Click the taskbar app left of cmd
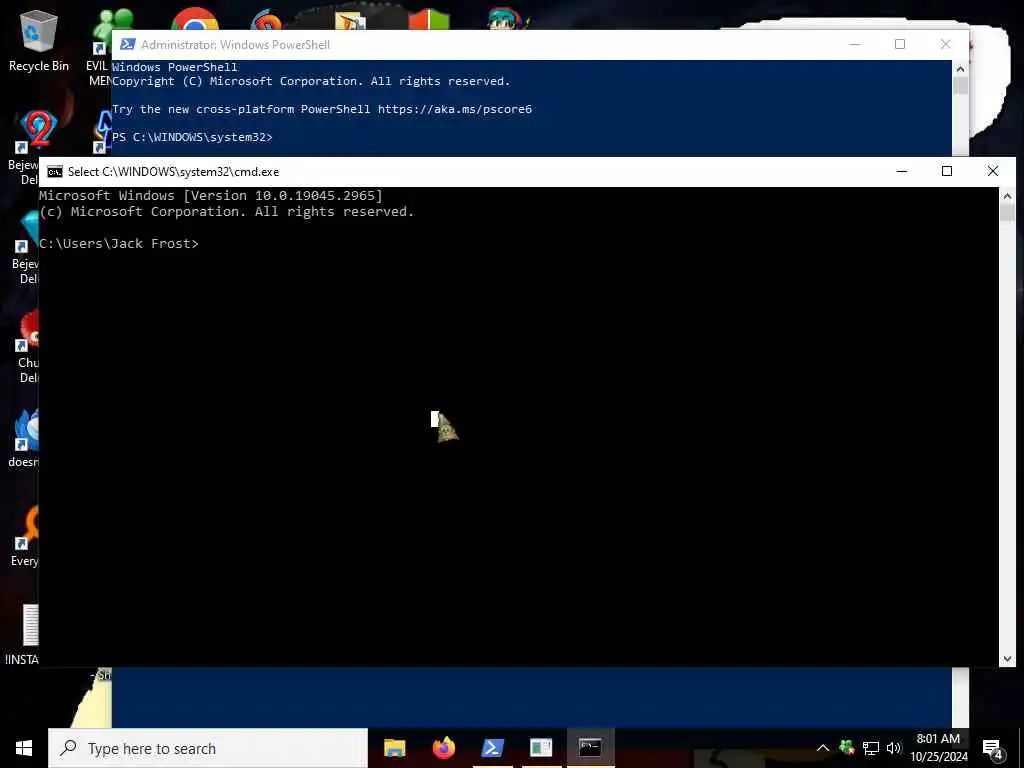1024x768 pixels. (x=541, y=748)
